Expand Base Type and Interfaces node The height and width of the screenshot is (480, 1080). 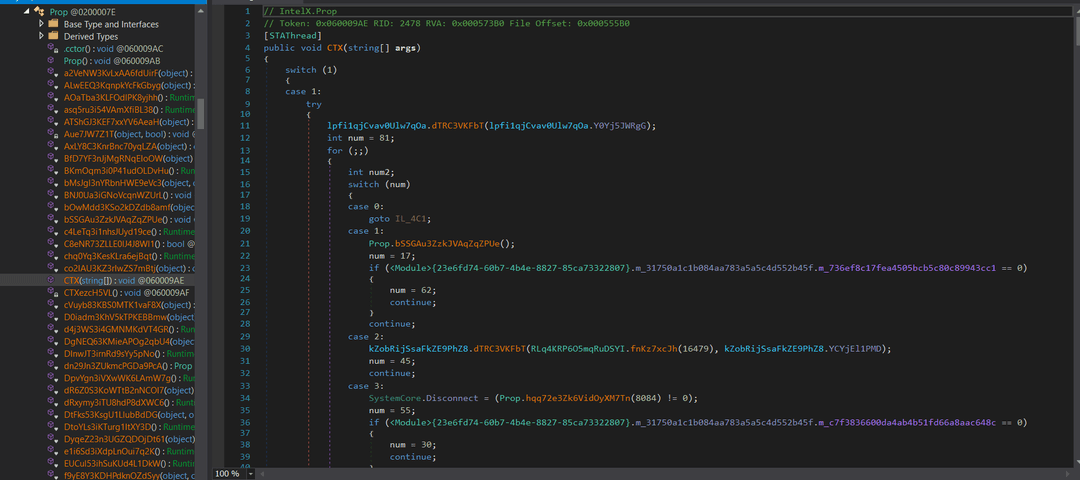(x=41, y=24)
